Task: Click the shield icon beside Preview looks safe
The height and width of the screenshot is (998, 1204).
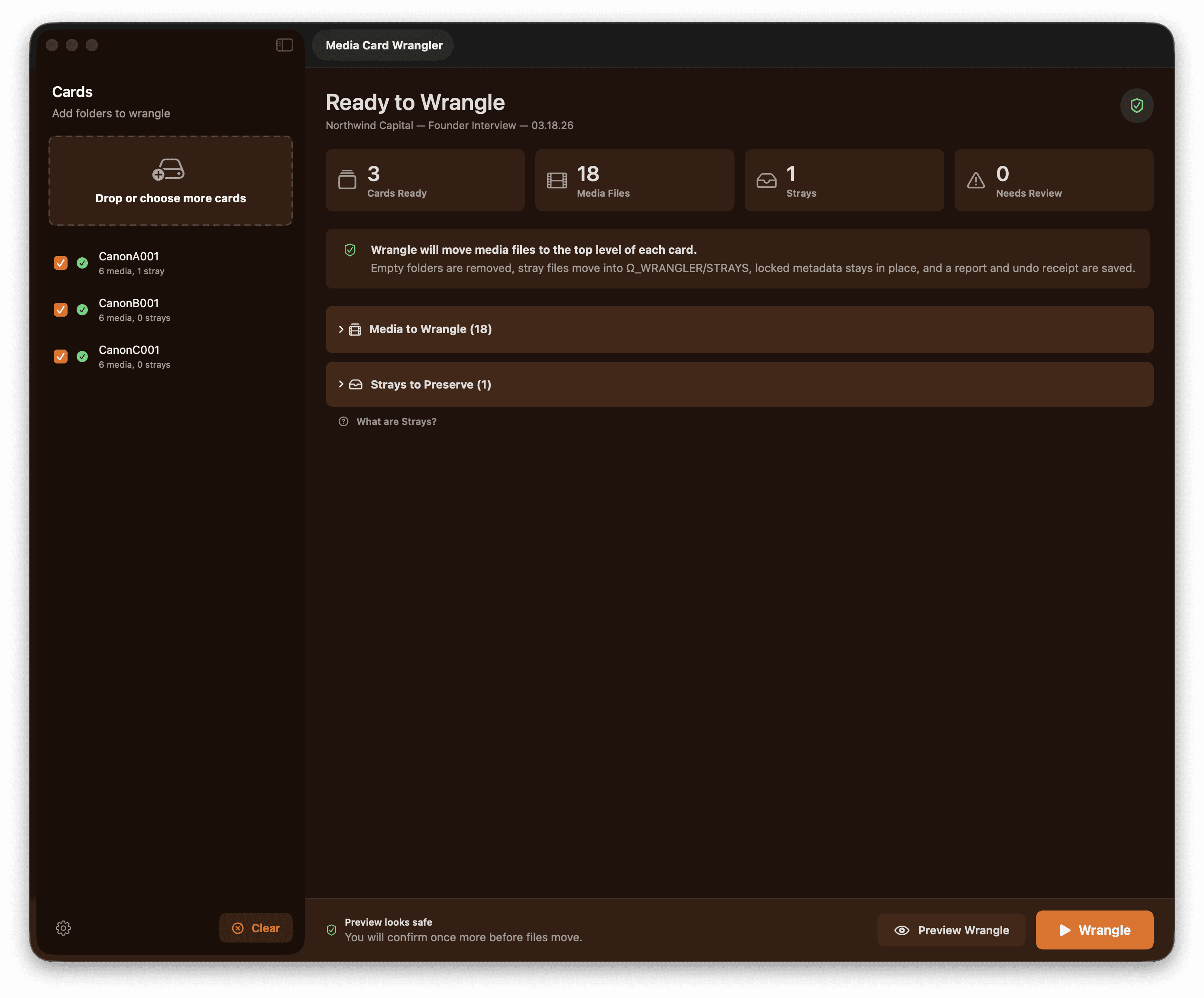Action: click(x=331, y=930)
